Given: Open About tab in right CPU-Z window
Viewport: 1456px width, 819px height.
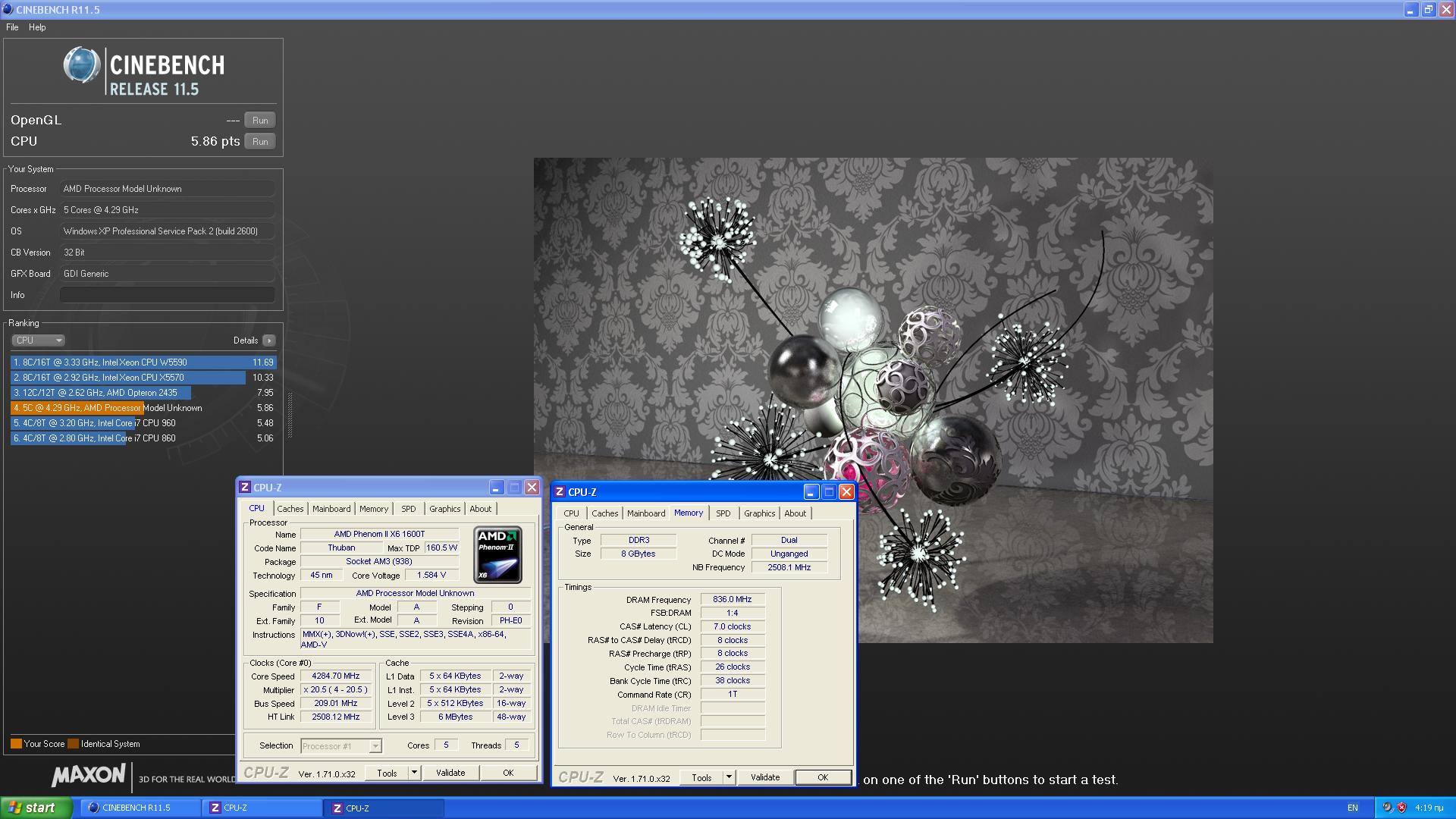Looking at the screenshot, I should [795, 513].
